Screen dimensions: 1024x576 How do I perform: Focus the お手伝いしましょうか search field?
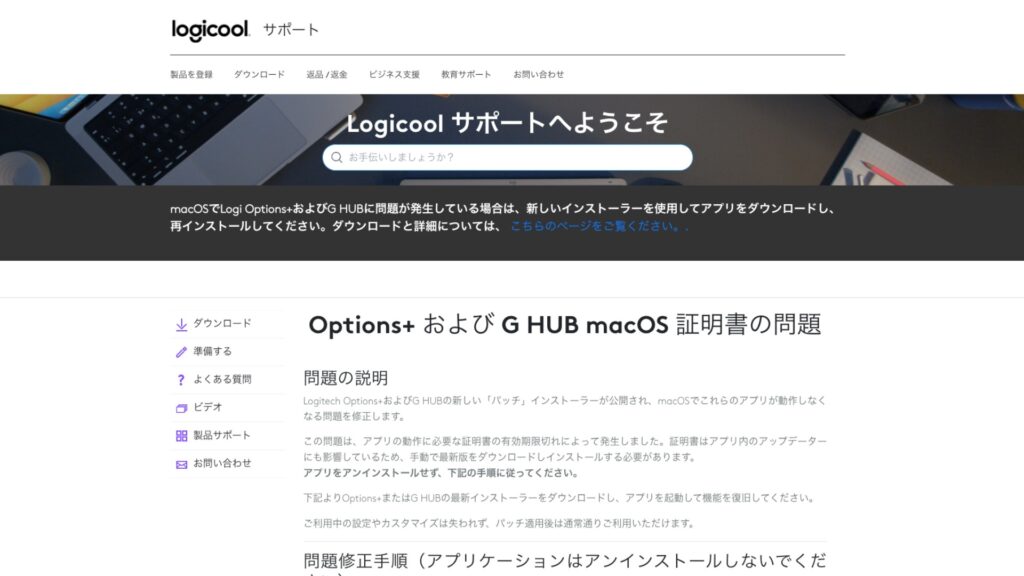click(515, 158)
